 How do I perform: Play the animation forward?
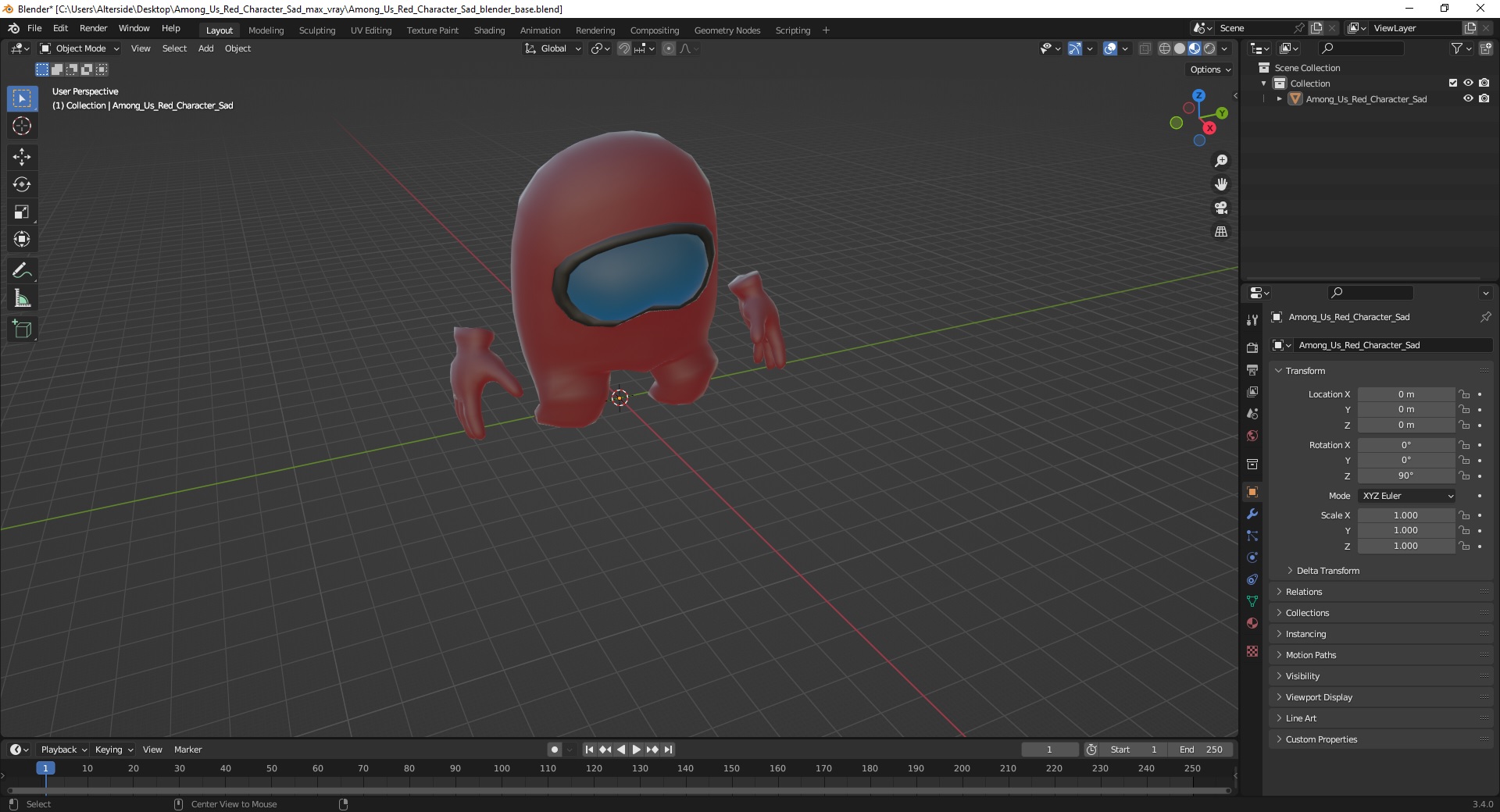[637, 750]
